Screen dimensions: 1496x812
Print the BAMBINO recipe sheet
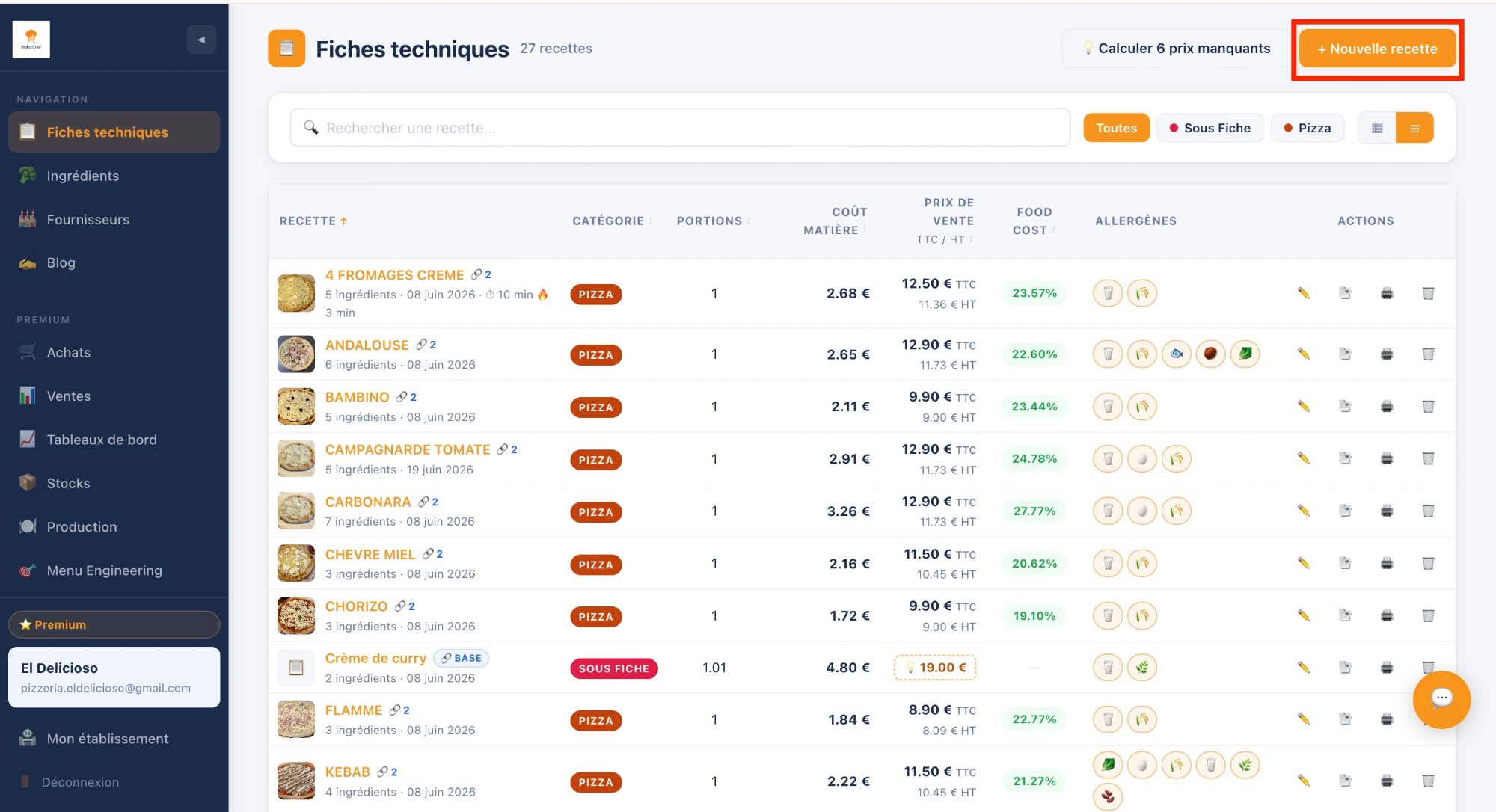[1387, 406]
